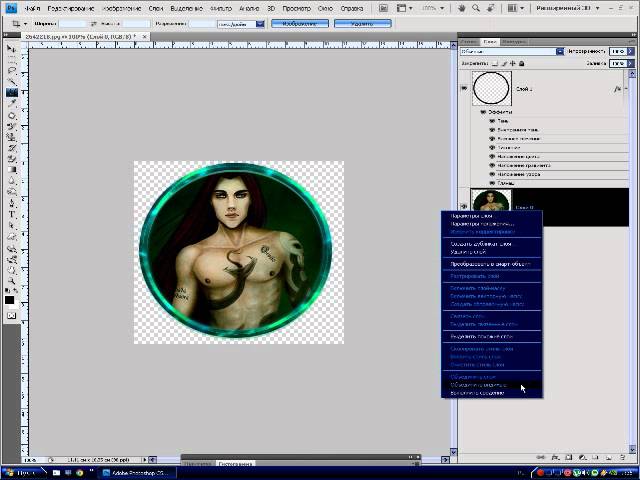This screenshot has height=480, width=640.
Task: Toggle the lock all padlock icon
Action: [522, 63]
